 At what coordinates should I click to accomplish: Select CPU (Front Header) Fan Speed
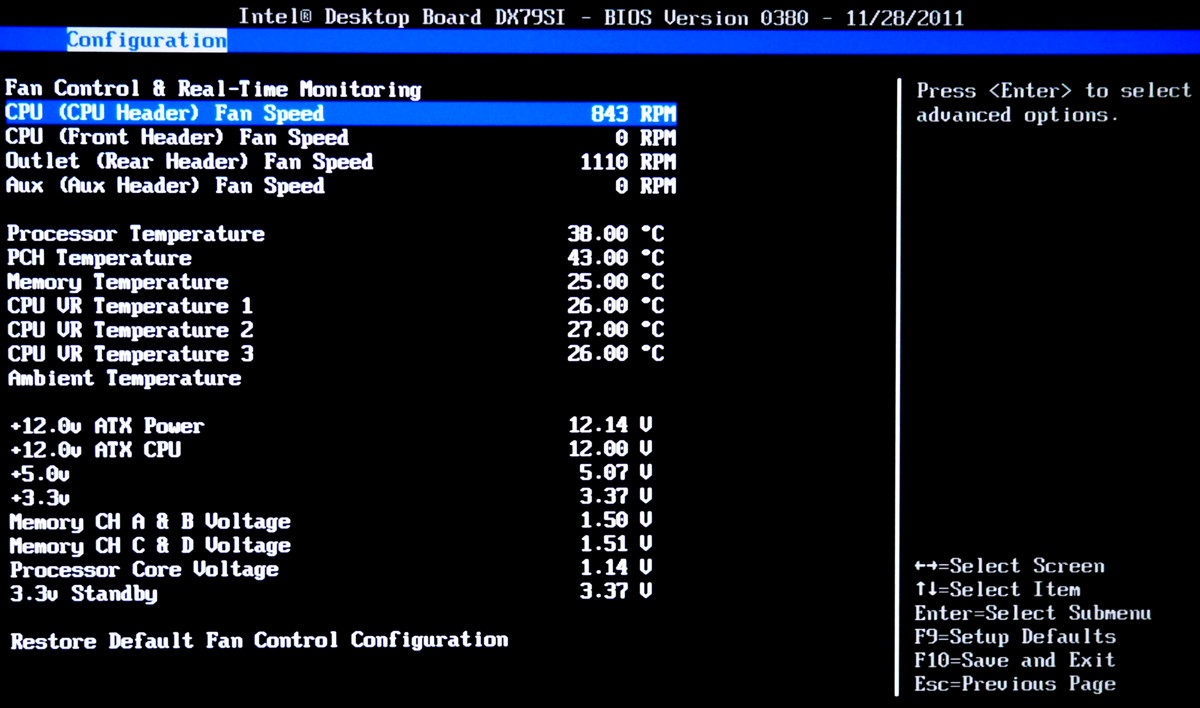coord(177,138)
